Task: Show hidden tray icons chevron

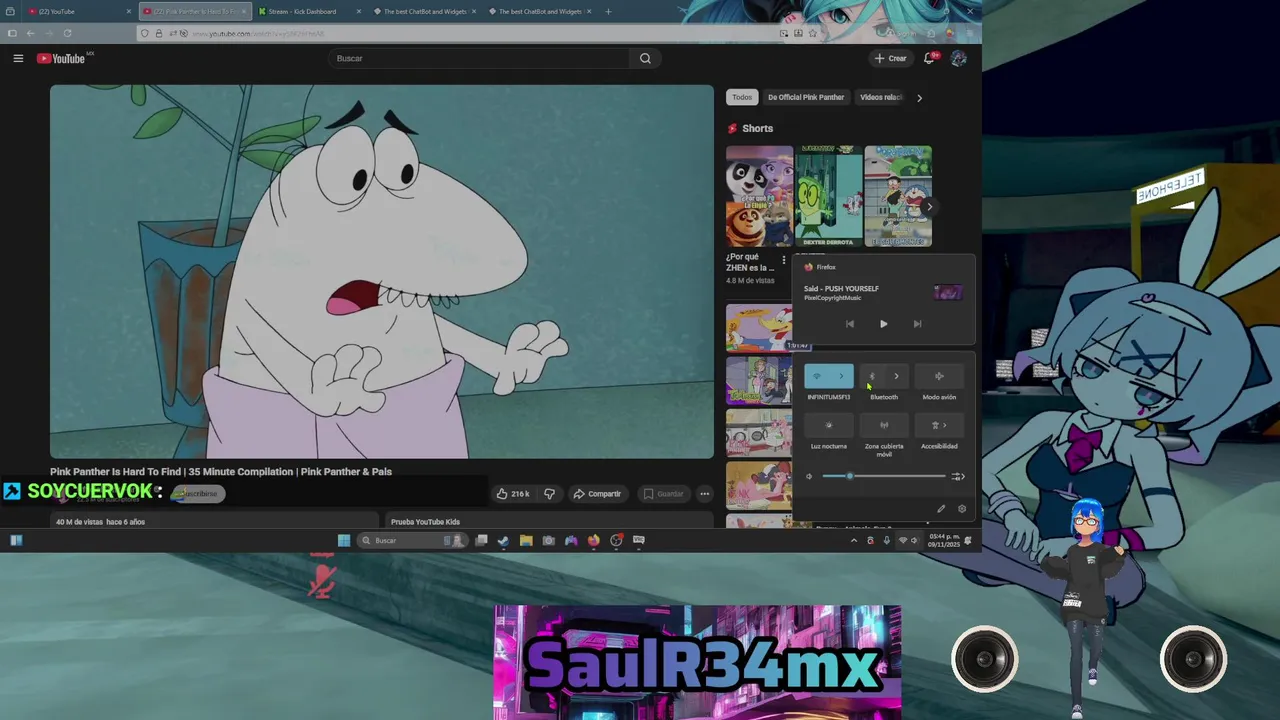Action: pos(853,540)
